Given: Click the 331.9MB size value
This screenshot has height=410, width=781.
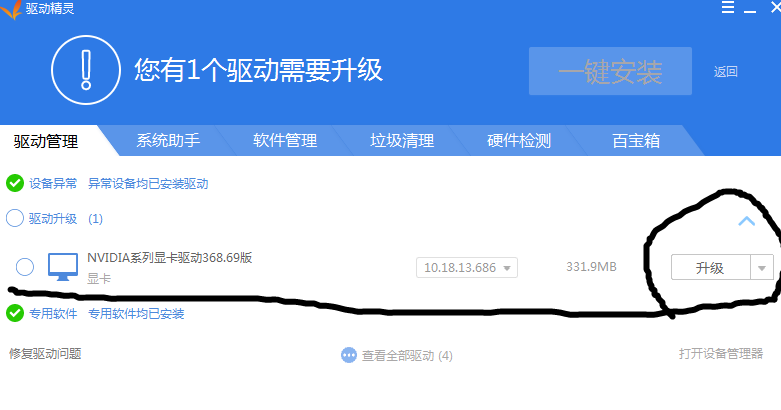Looking at the screenshot, I should (x=591, y=267).
